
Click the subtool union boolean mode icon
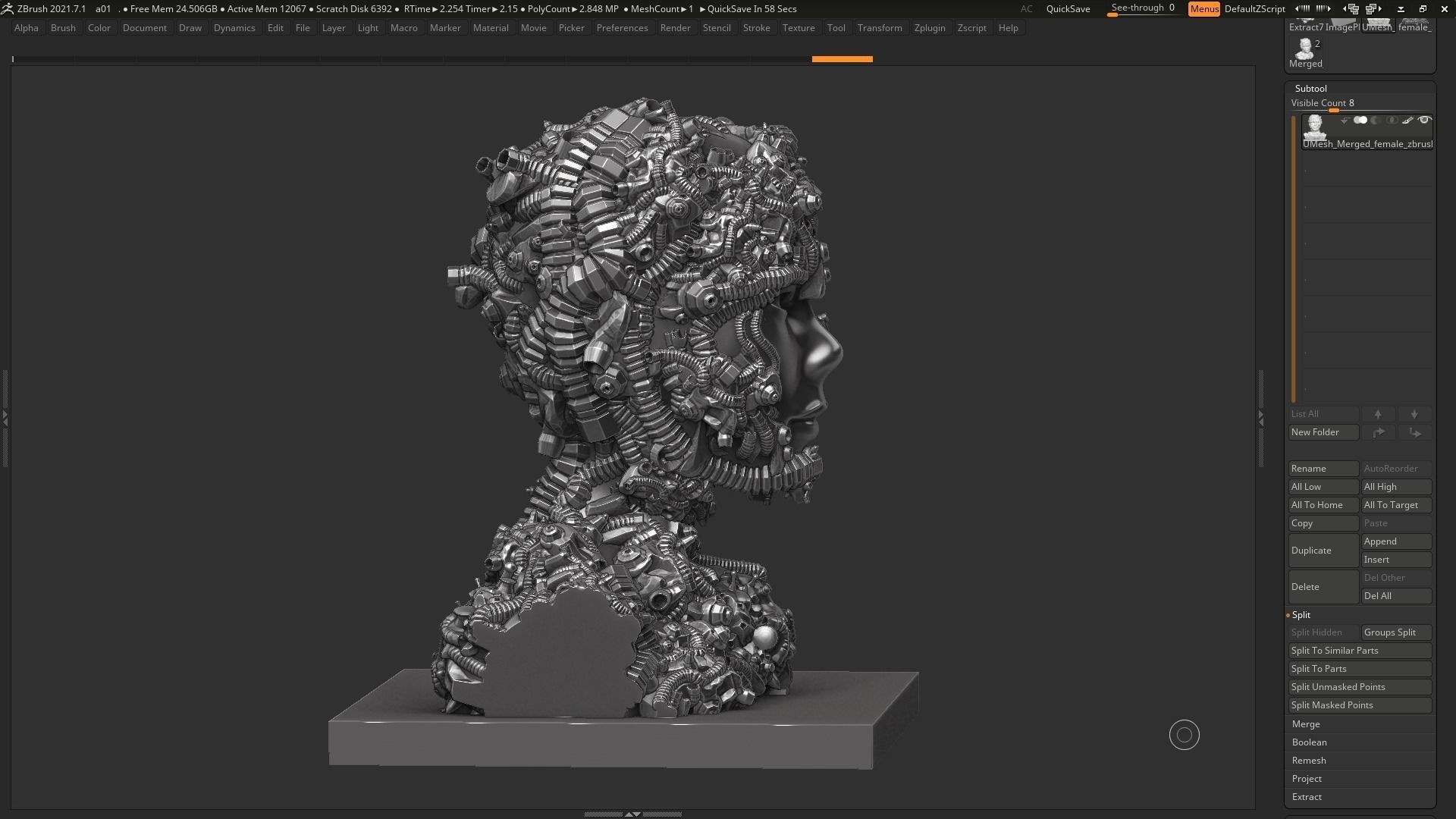[x=1360, y=120]
